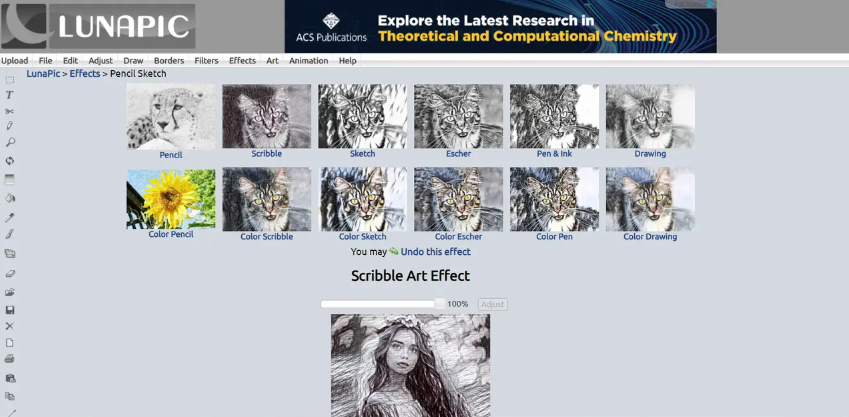Select the Eraser tool
849x417 pixels.
(10, 274)
